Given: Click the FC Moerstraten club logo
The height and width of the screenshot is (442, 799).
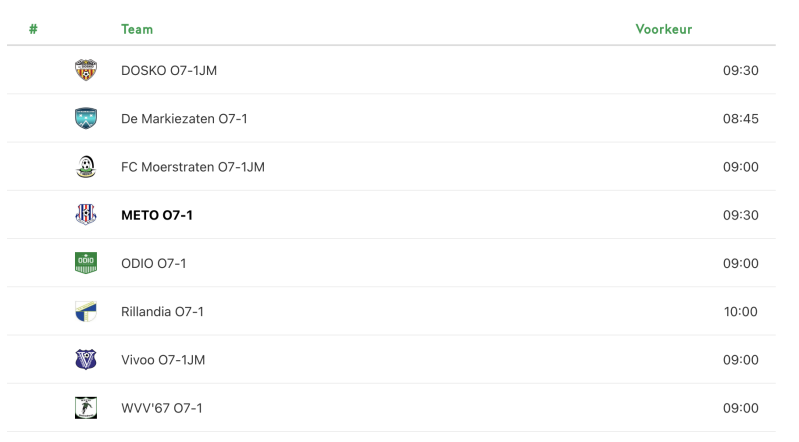Looking at the screenshot, I should click(x=86, y=167).
